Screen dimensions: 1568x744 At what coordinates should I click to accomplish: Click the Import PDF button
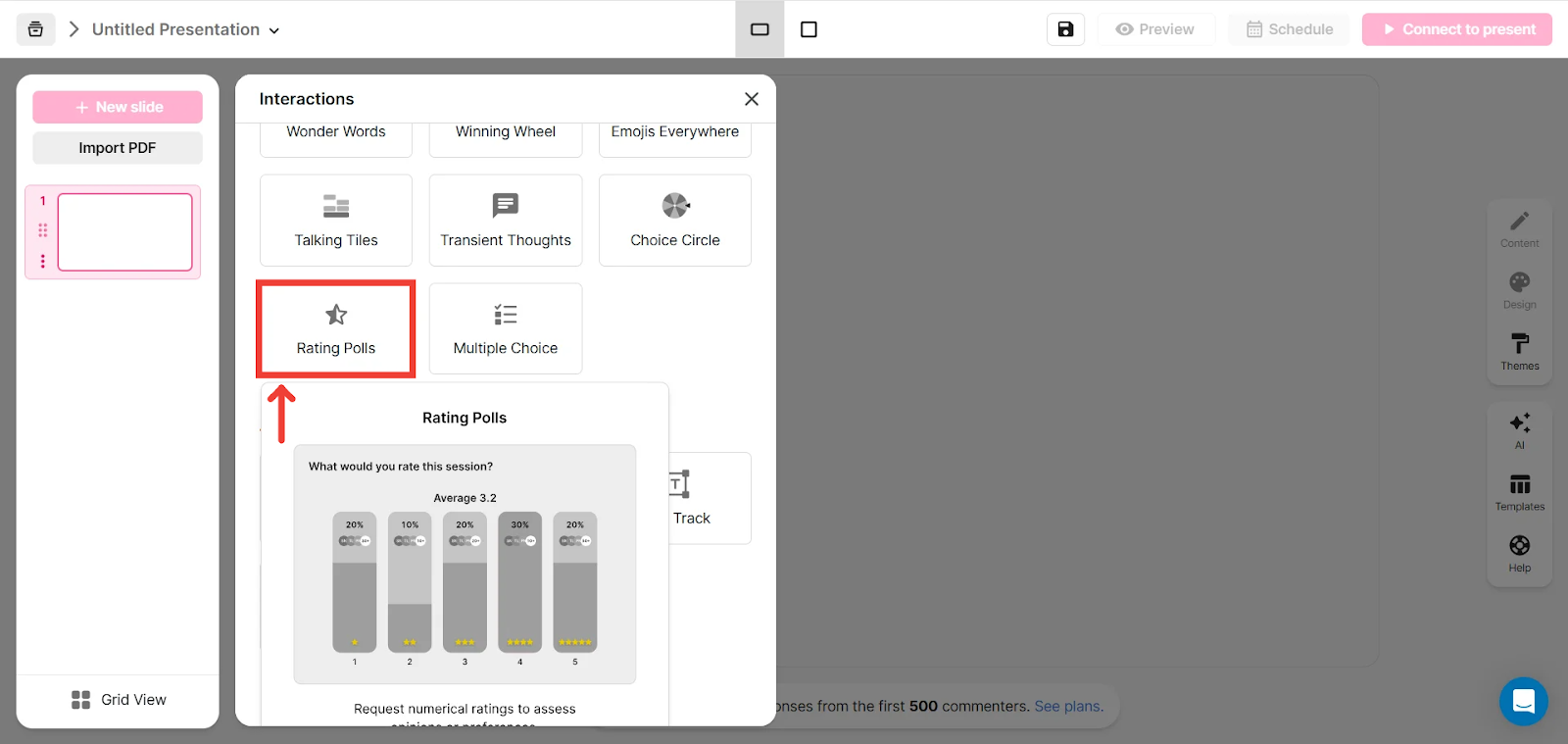(118, 148)
